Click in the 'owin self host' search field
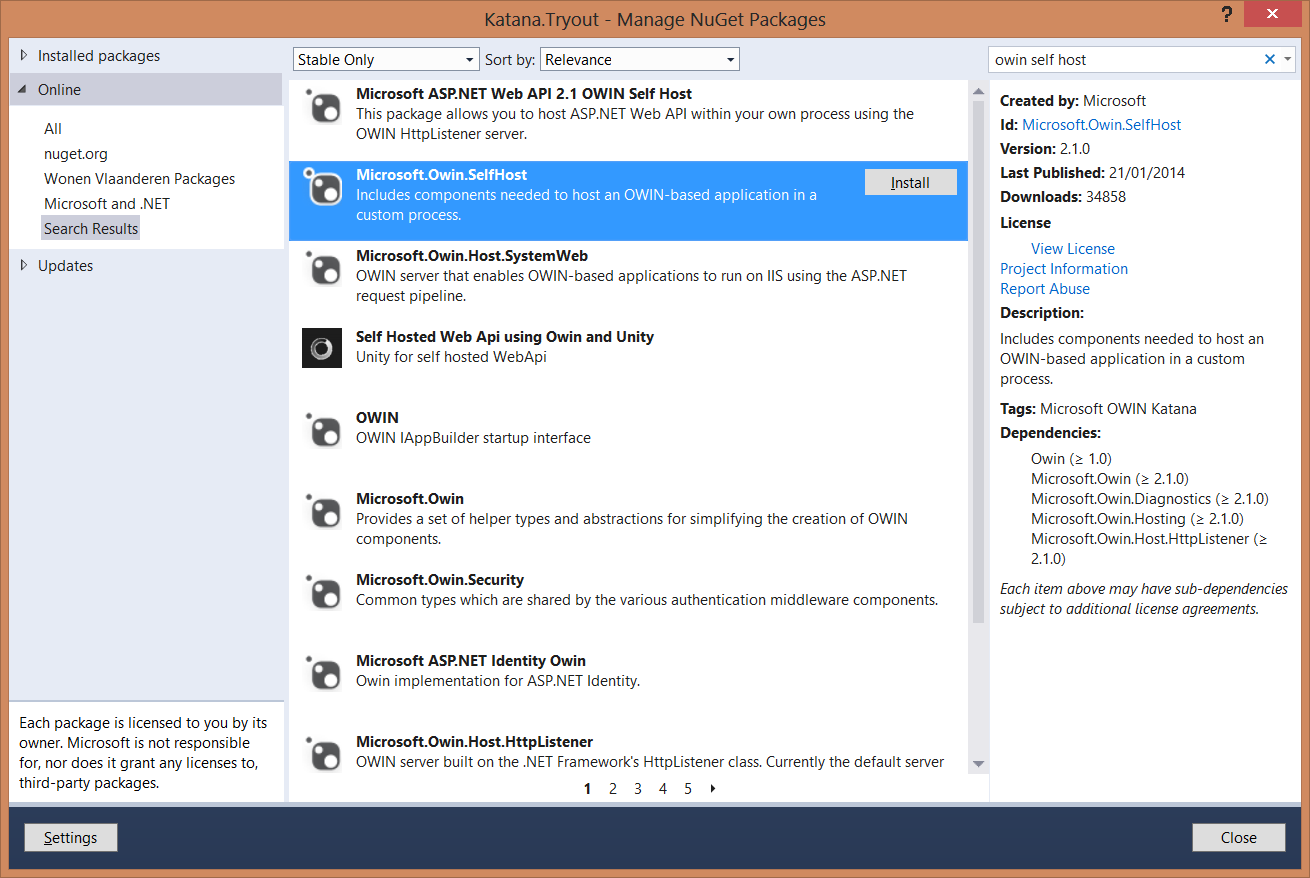Screen dimensions: 1310x878 (1125, 59)
